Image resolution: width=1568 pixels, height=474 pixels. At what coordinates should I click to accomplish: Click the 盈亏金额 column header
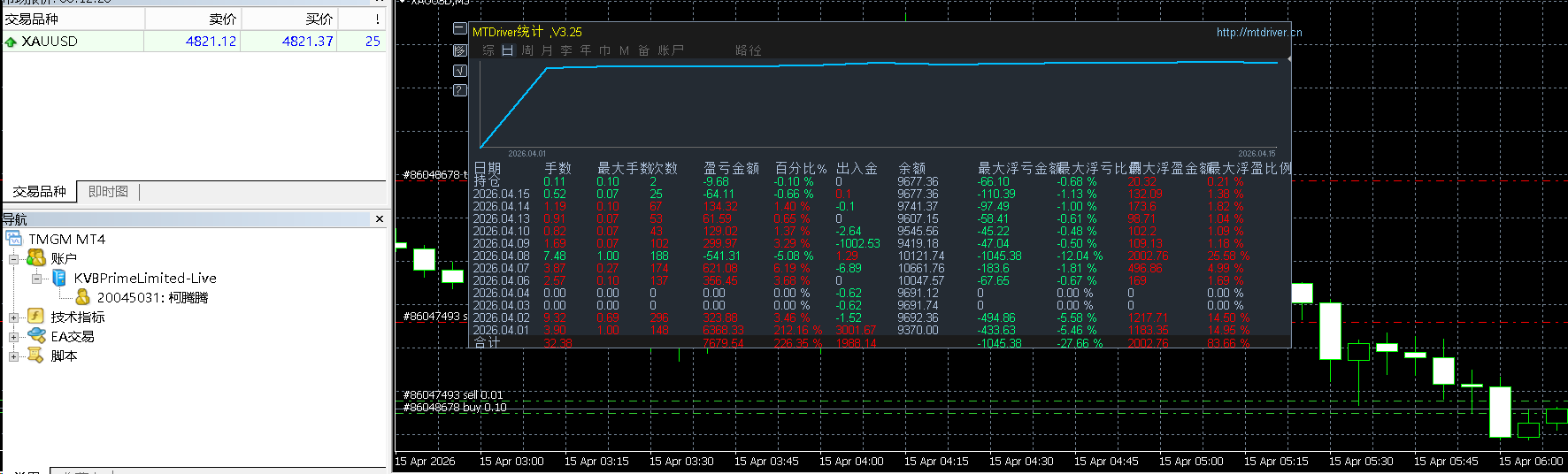click(x=731, y=168)
